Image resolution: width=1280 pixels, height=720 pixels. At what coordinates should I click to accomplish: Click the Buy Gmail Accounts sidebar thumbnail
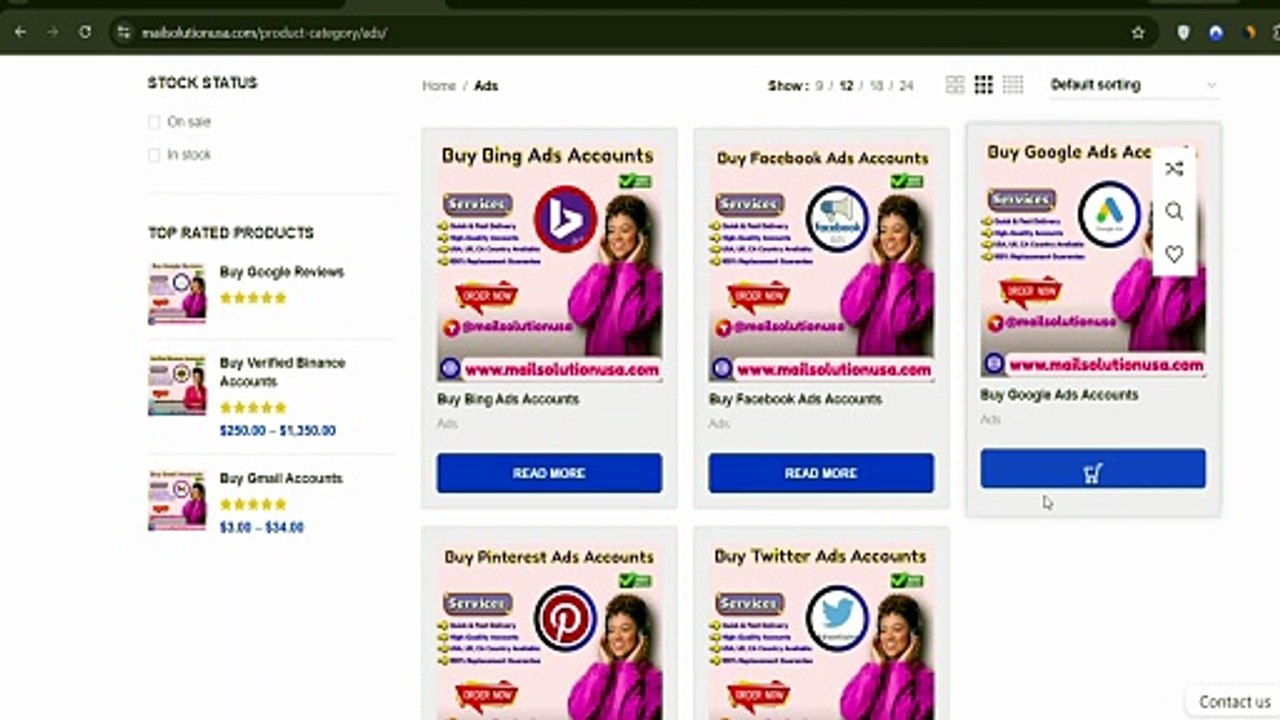(177, 500)
